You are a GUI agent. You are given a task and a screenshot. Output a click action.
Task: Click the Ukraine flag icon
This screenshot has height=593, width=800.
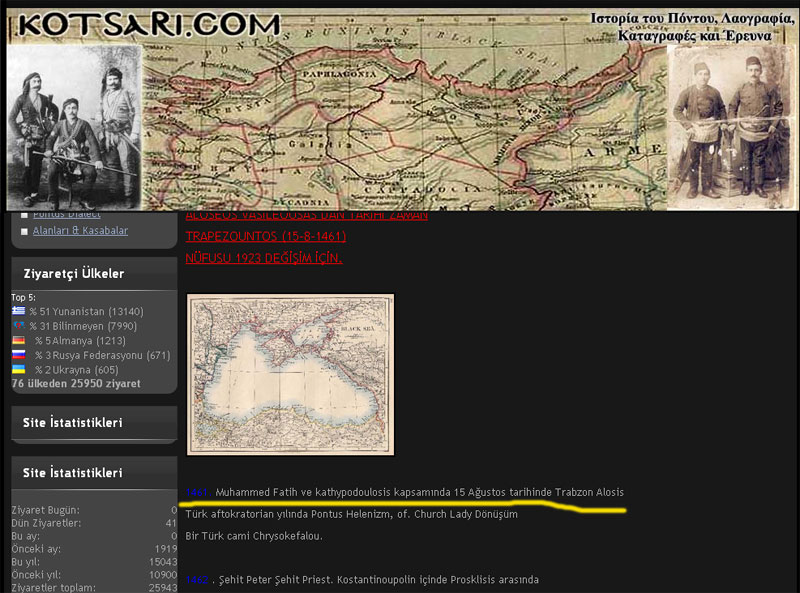tap(18, 370)
